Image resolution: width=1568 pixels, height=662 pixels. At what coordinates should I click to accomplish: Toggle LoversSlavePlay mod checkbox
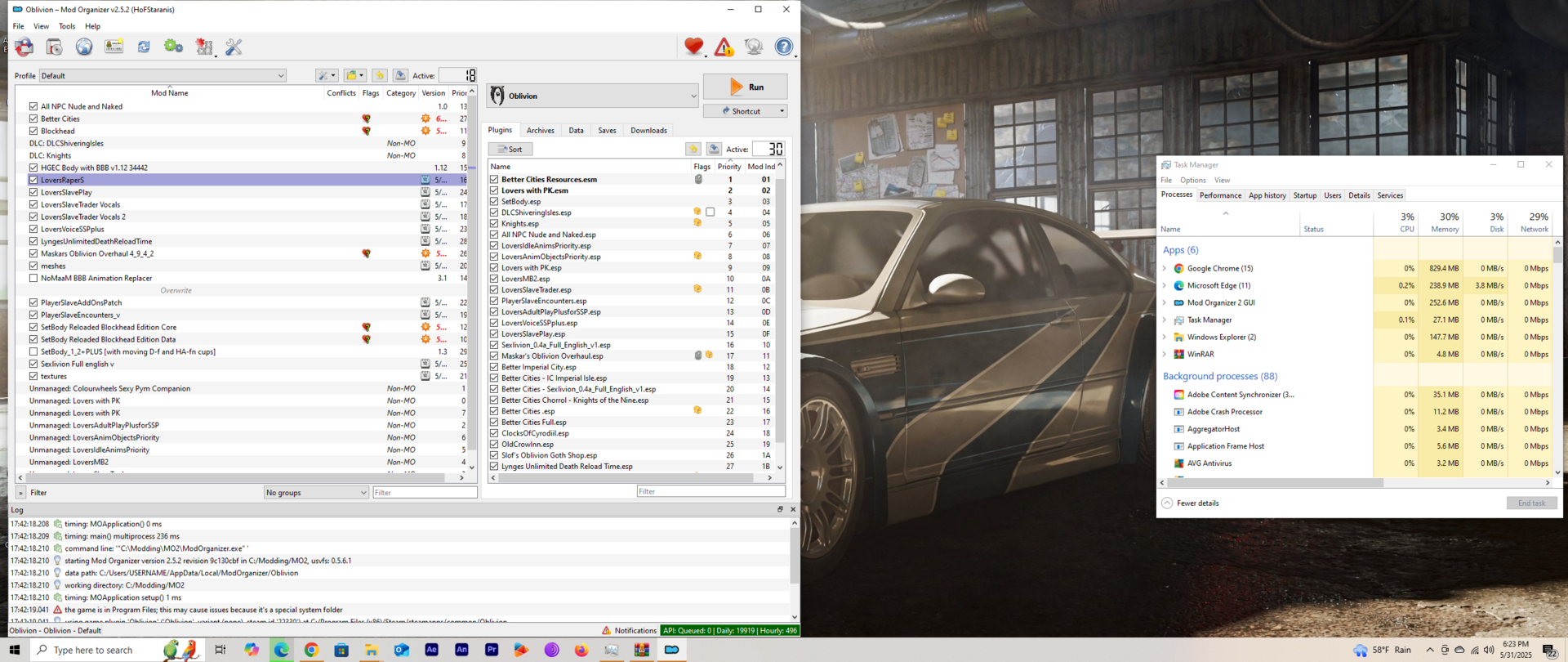(x=33, y=192)
